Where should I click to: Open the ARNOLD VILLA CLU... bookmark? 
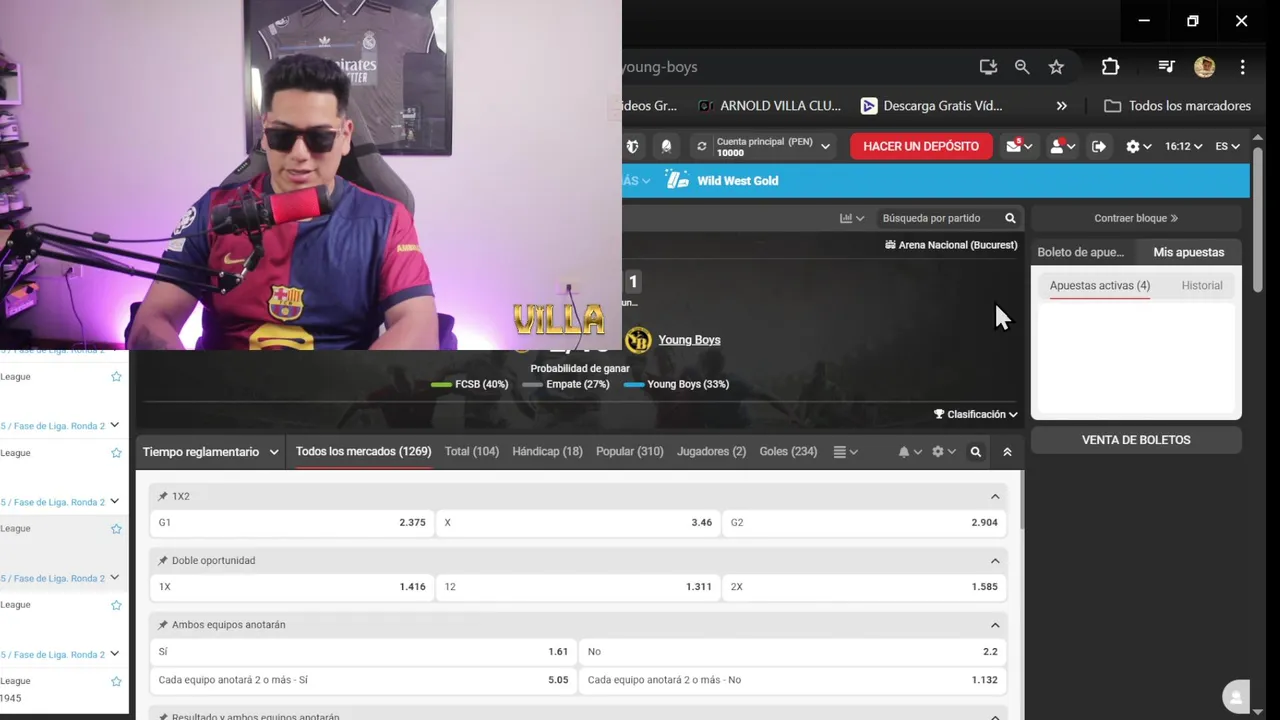pyautogui.click(x=770, y=105)
